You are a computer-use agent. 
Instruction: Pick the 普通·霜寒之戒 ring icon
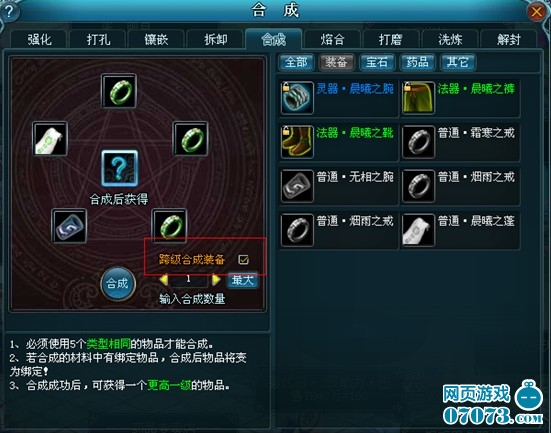pos(418,142)
